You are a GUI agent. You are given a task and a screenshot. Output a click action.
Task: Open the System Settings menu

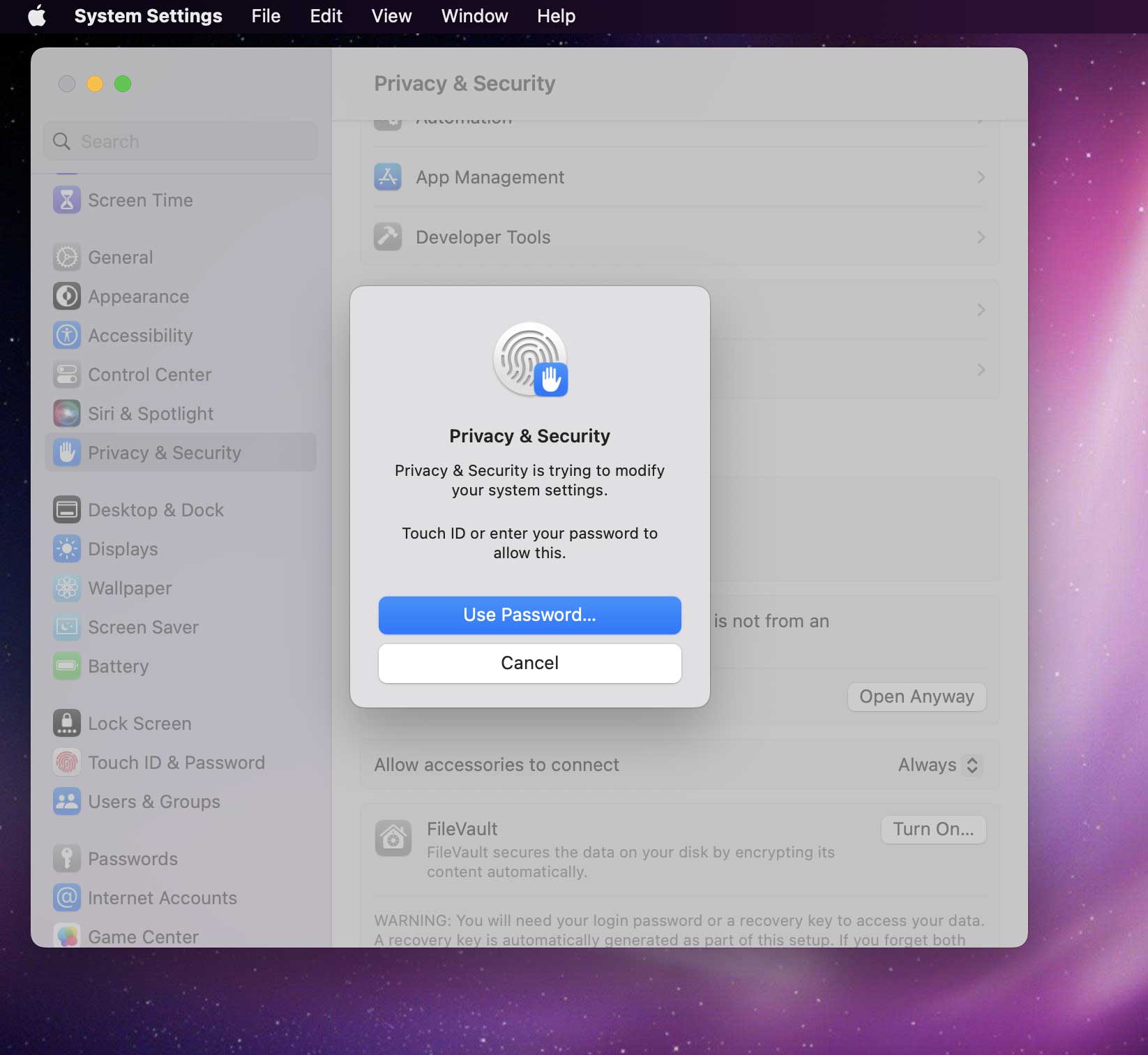tap(149, 16)
